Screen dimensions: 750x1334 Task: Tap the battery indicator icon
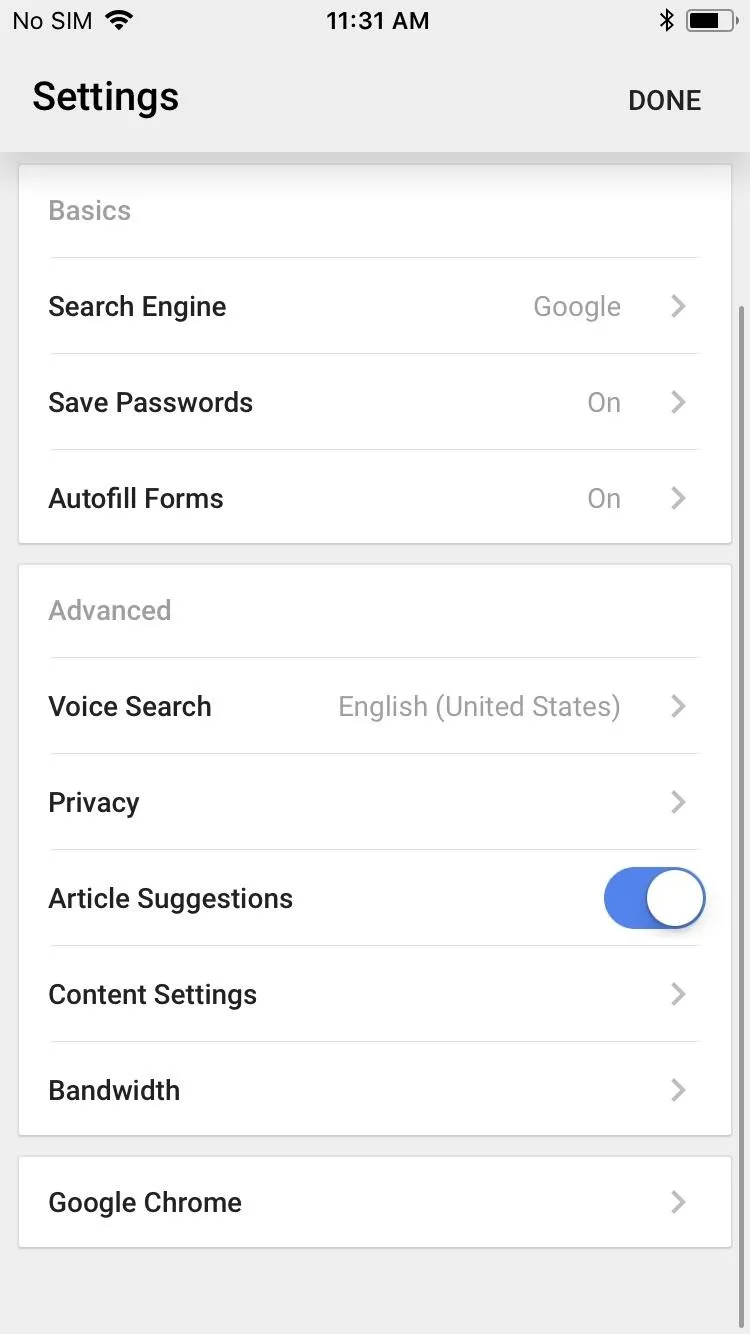[711, 20]
